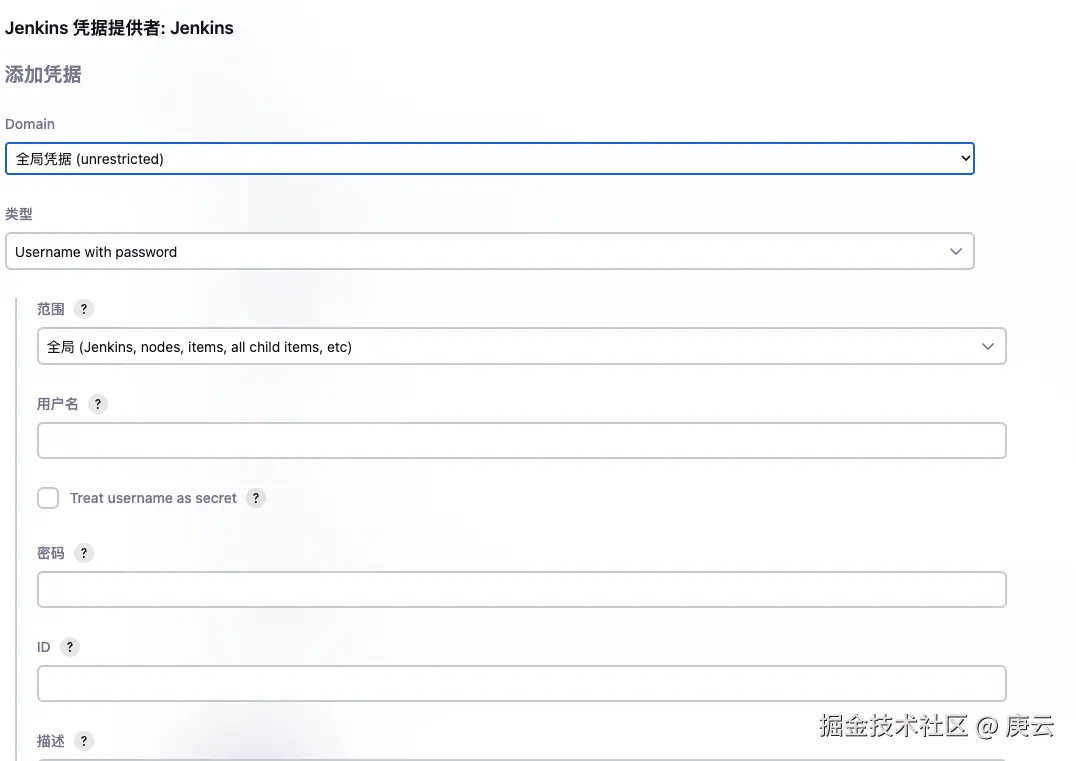The image size is (1076, 761).
Task: Click the Treat username as secret label
Action: point(153,498)
